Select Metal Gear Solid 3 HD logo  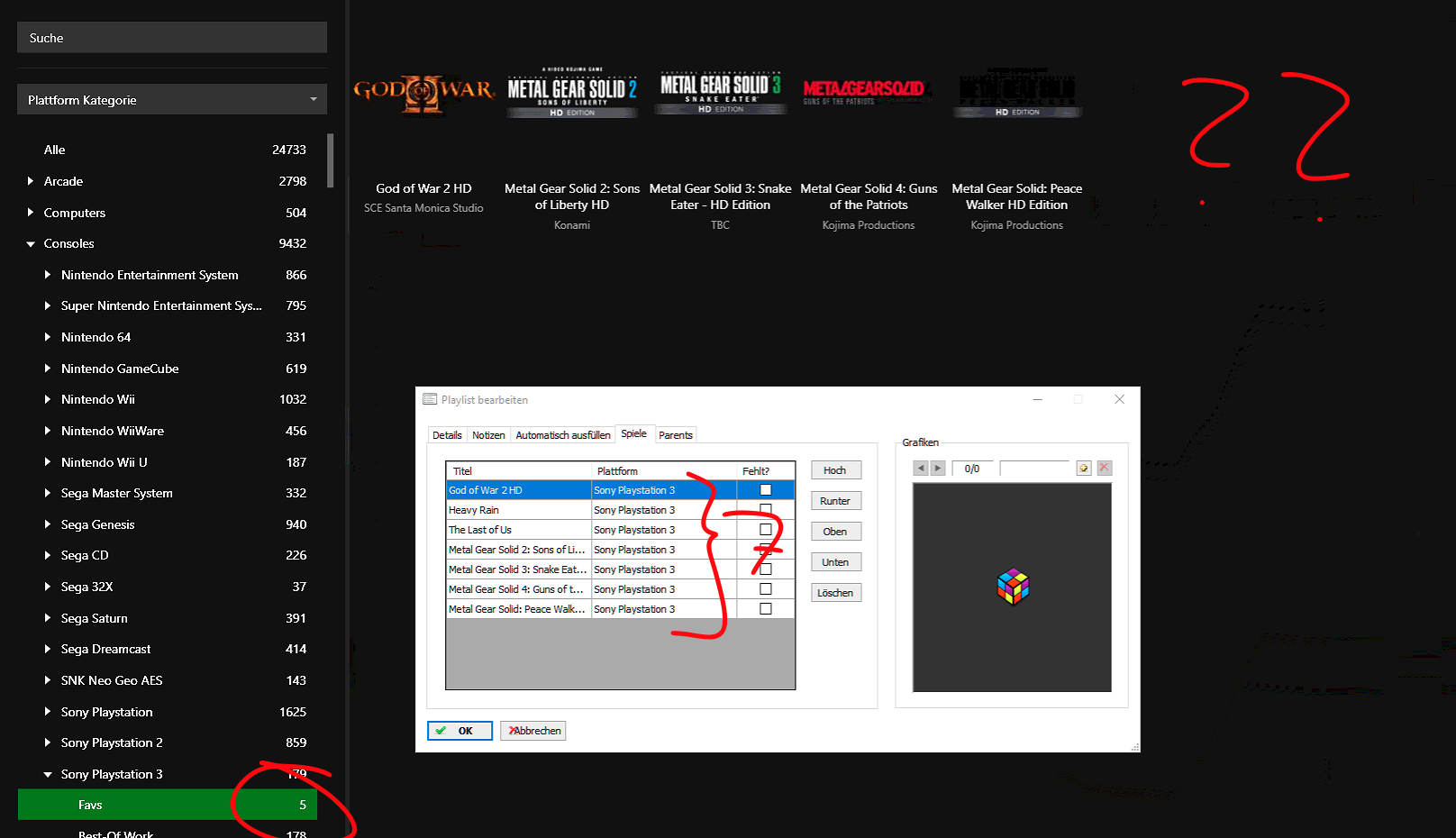[x=720, y=93]
